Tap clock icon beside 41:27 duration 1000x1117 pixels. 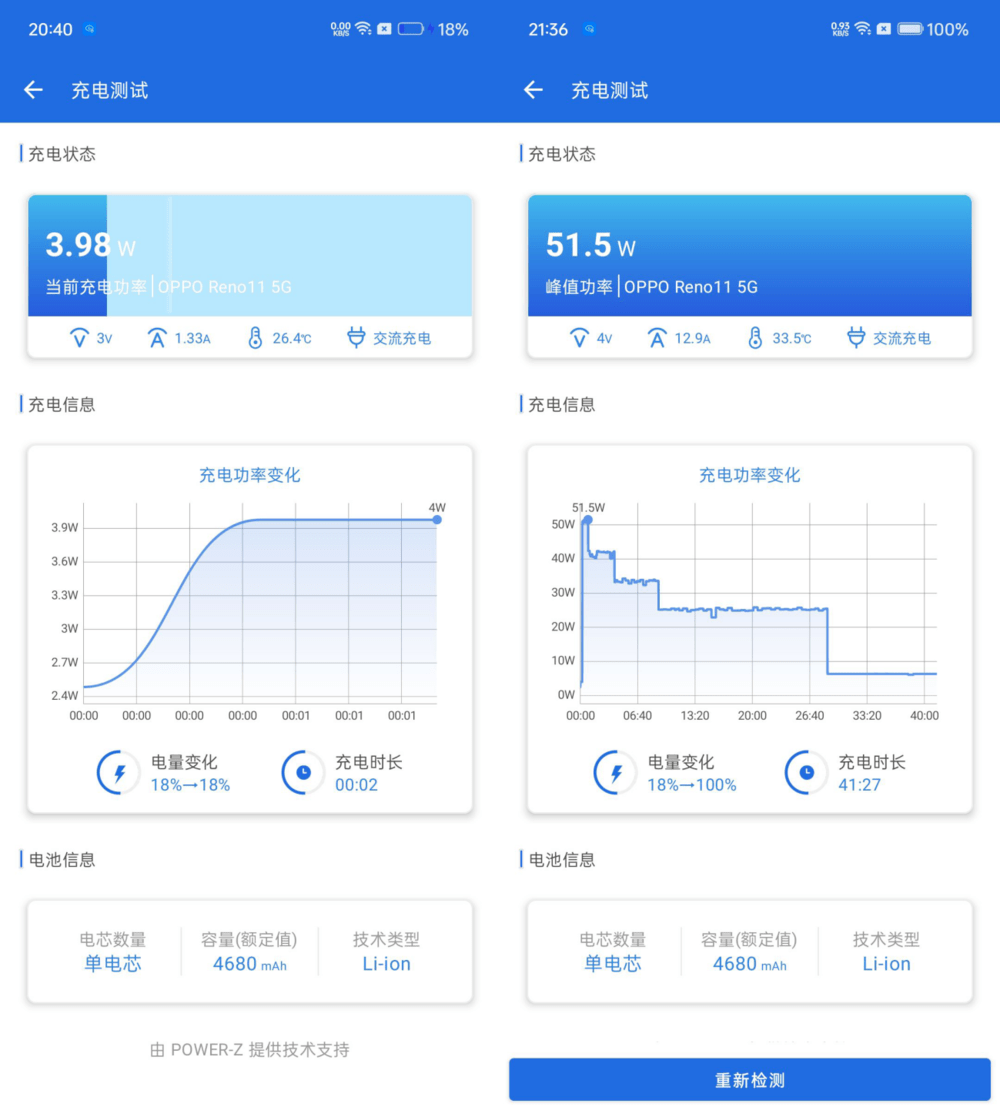point(806,773)
